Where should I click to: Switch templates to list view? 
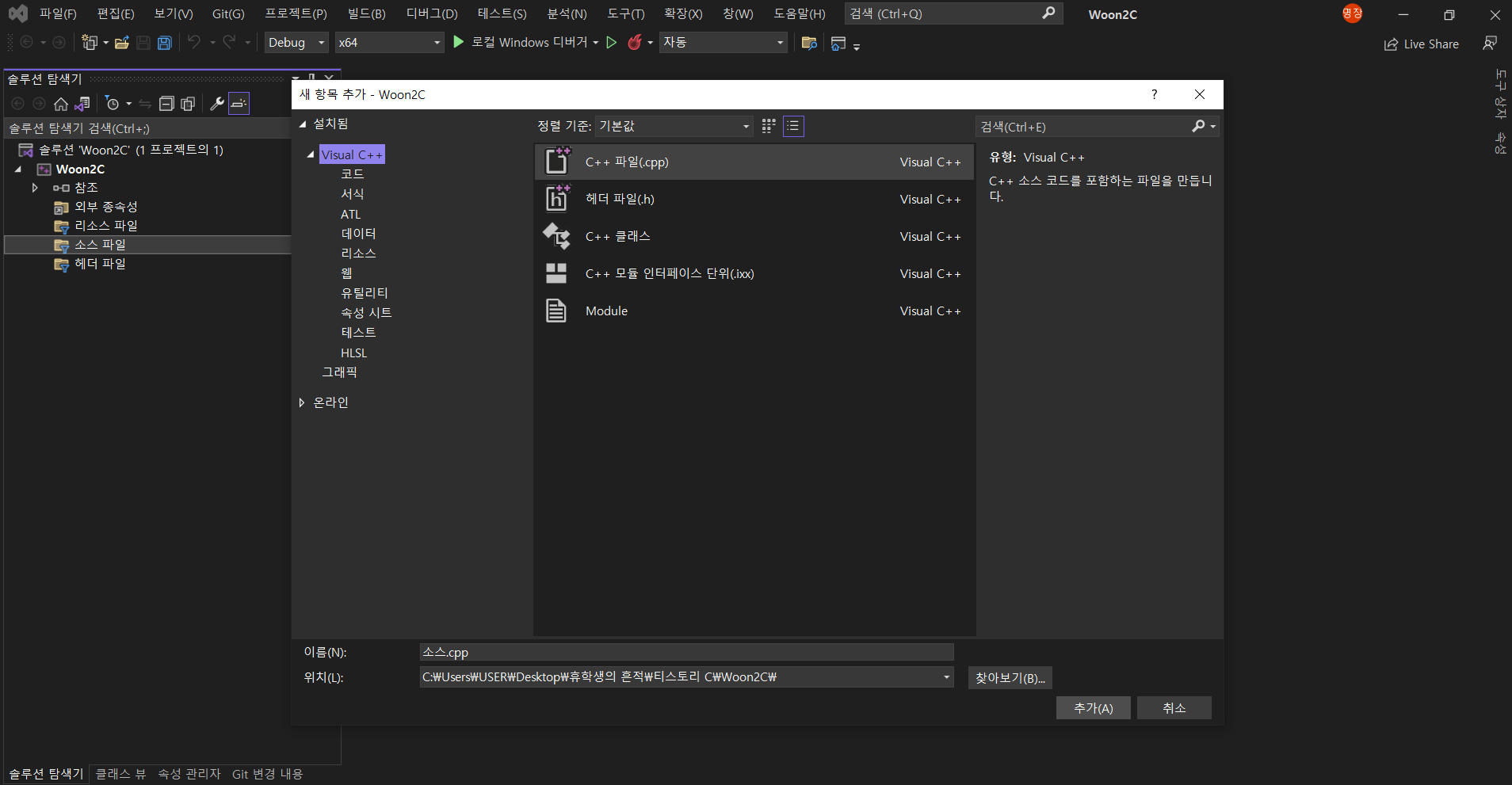[793, 126]
